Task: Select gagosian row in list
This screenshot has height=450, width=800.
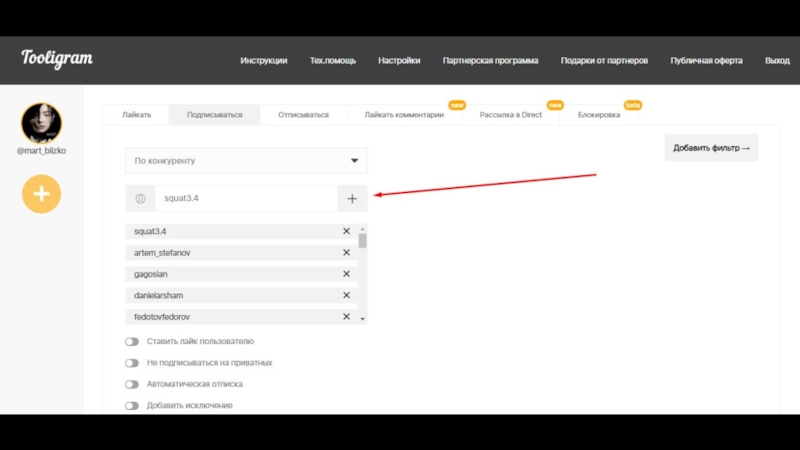Action: click(241, 274)
